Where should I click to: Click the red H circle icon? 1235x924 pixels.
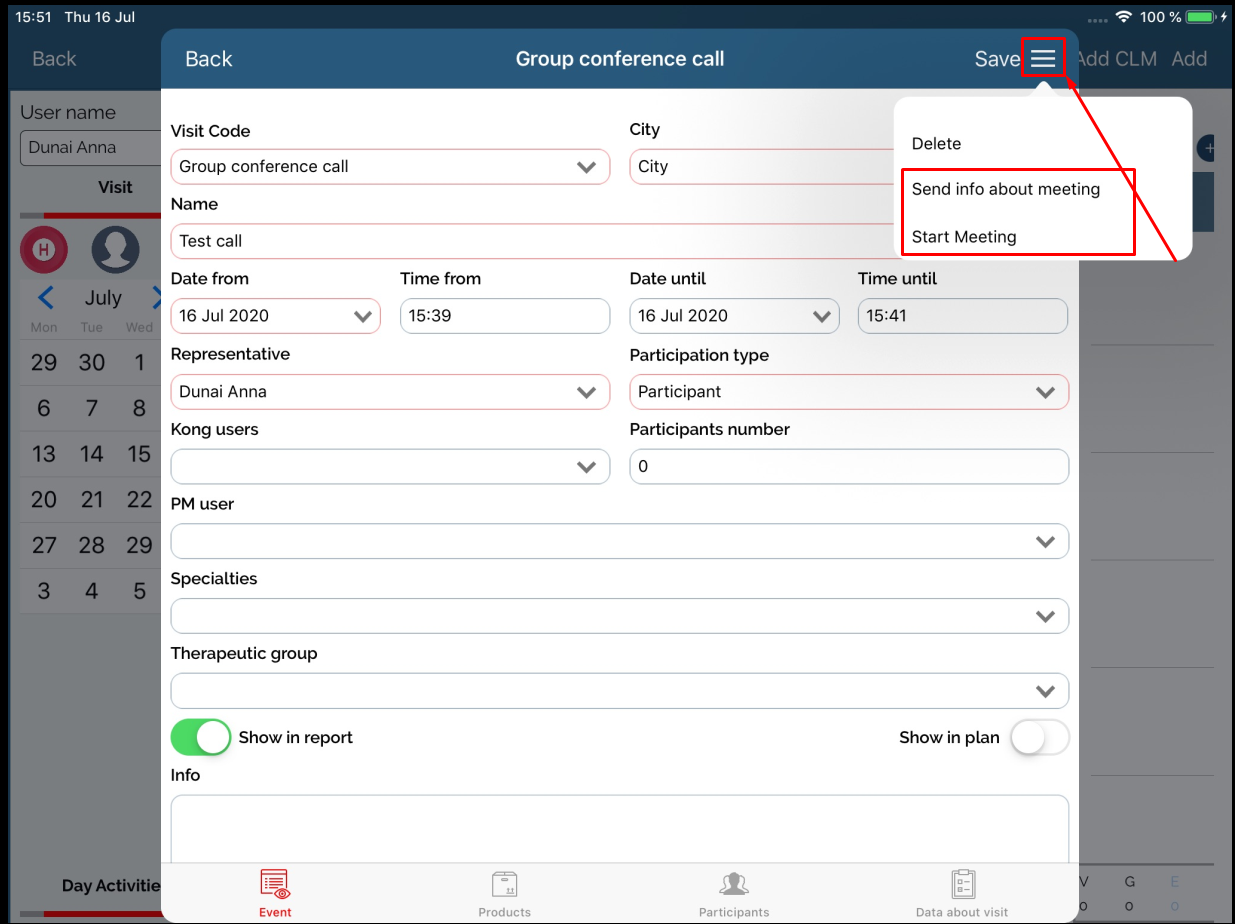coord(44,250)
